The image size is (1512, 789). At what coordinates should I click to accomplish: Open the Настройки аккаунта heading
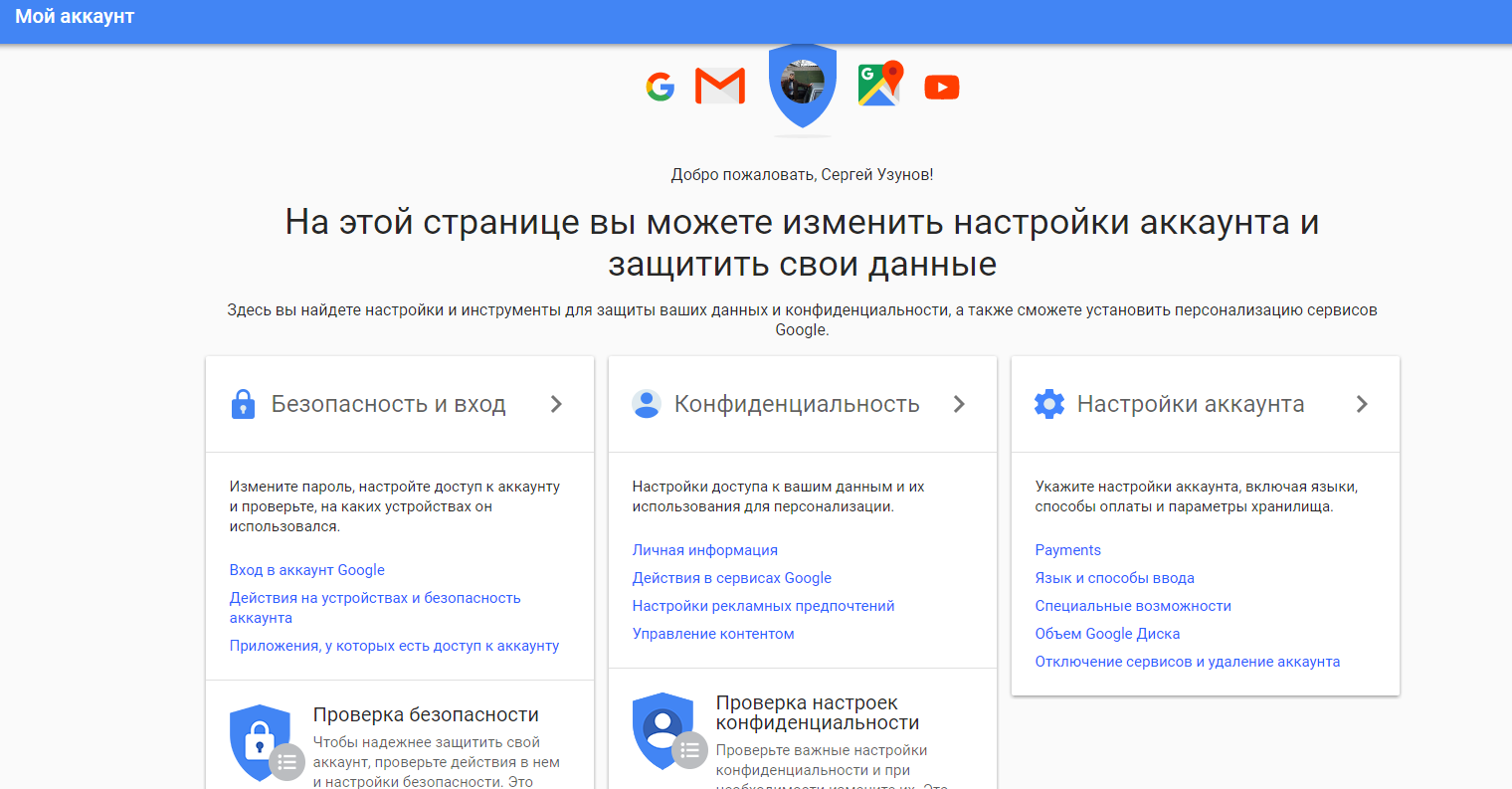tap(1191, 404)
